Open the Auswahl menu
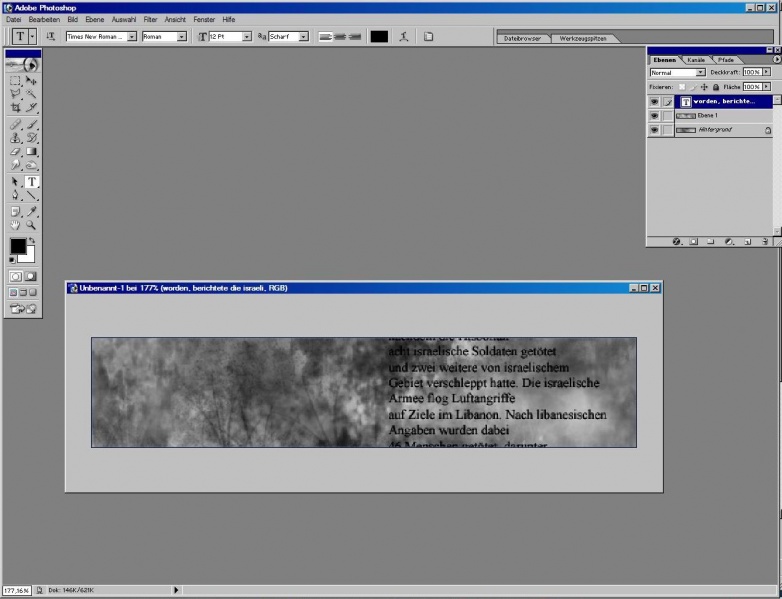Viewport: 782px width, 599px height. 124,19
